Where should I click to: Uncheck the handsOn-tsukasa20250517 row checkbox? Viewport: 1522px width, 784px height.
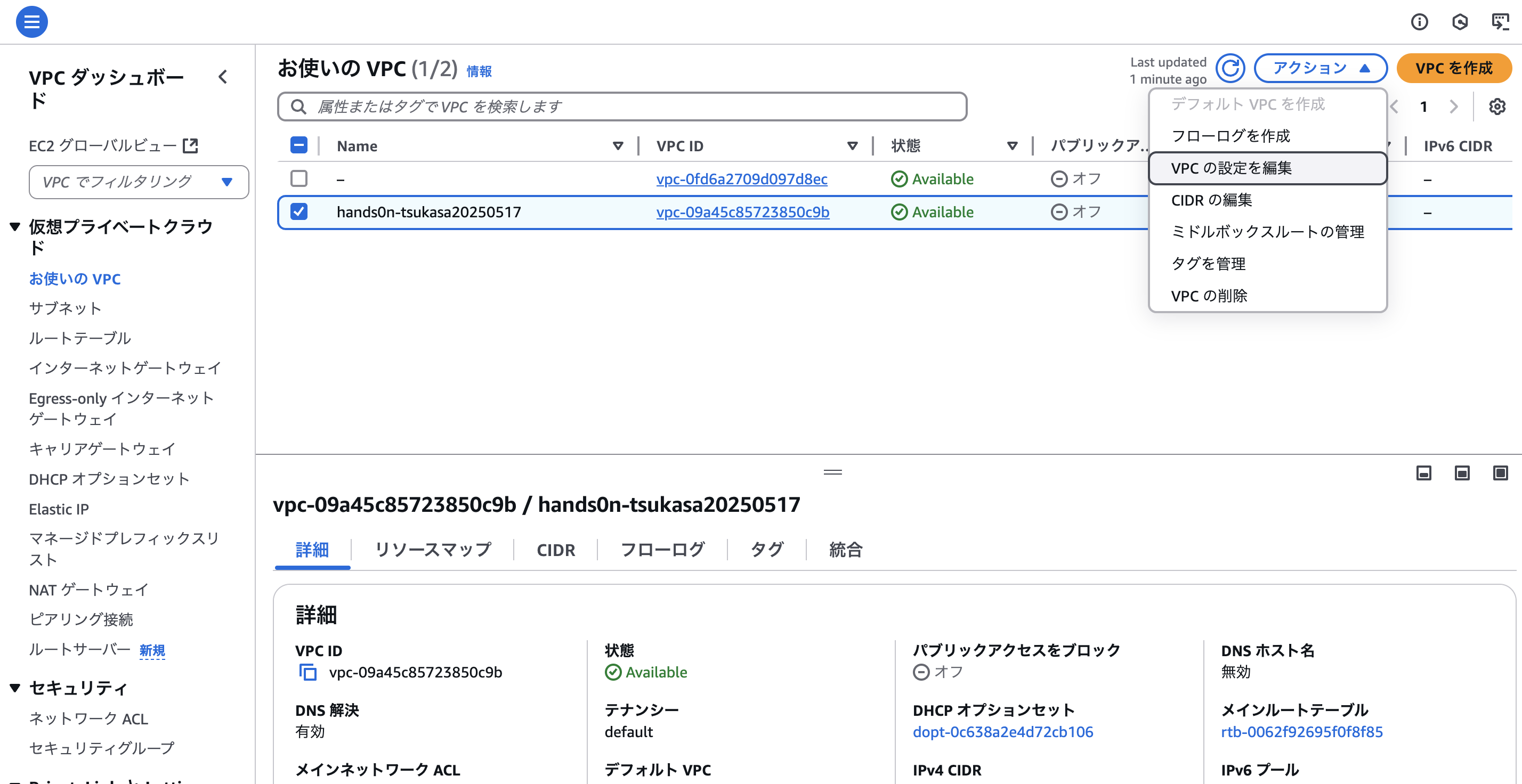click(x=299, y=211)
